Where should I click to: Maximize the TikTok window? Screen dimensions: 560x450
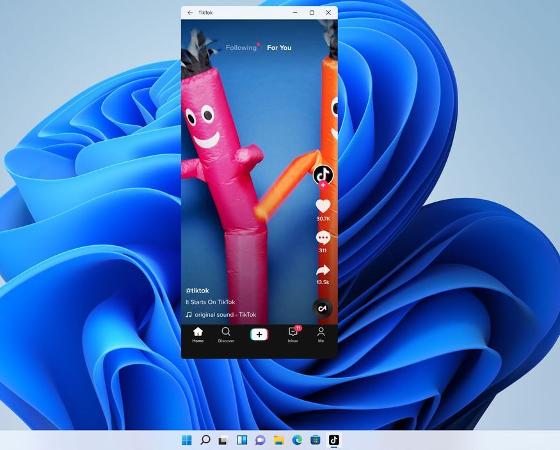(x=312, y=12)
